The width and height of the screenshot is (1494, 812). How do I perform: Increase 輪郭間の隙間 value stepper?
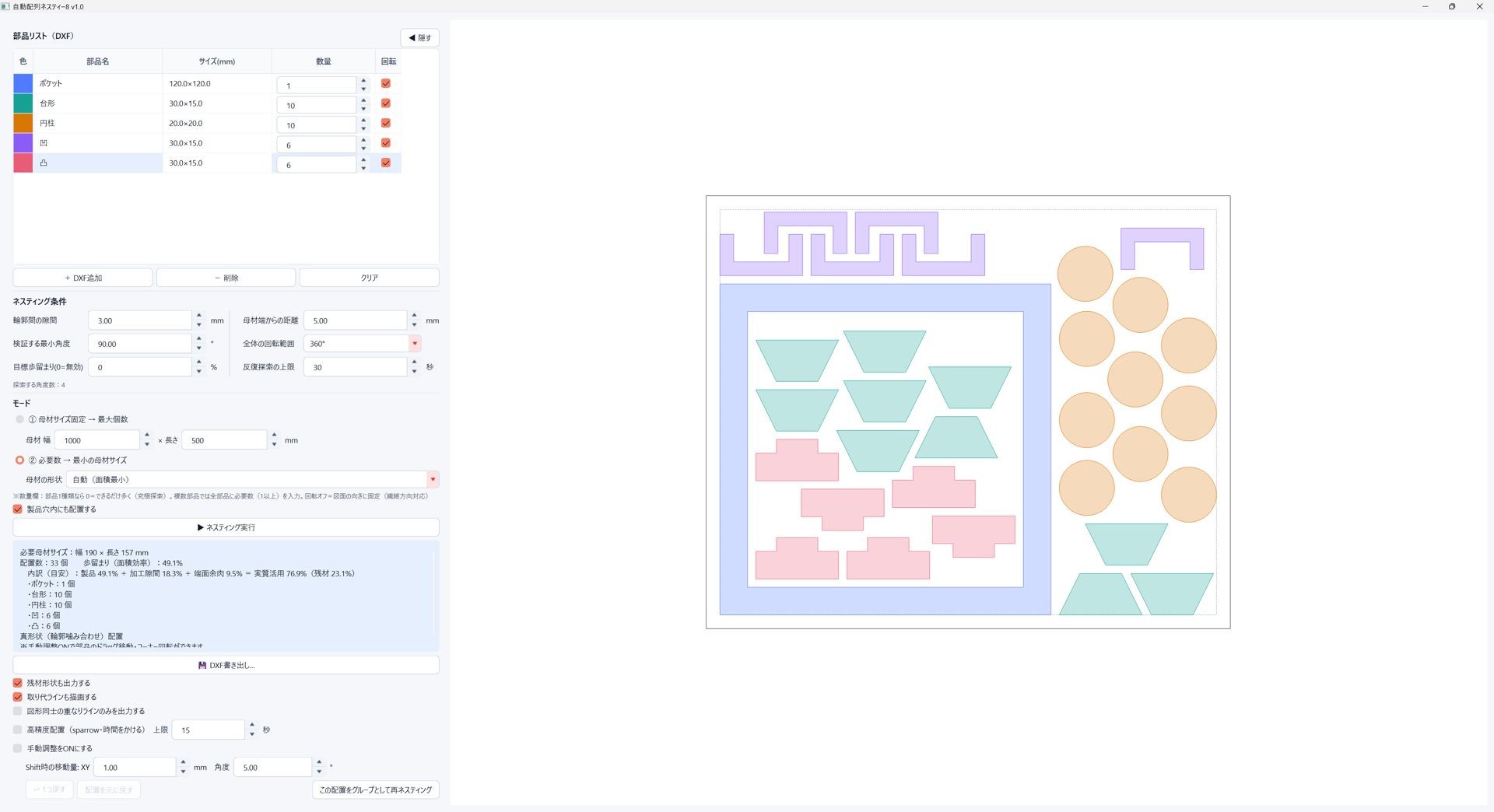tap(199, 316)
